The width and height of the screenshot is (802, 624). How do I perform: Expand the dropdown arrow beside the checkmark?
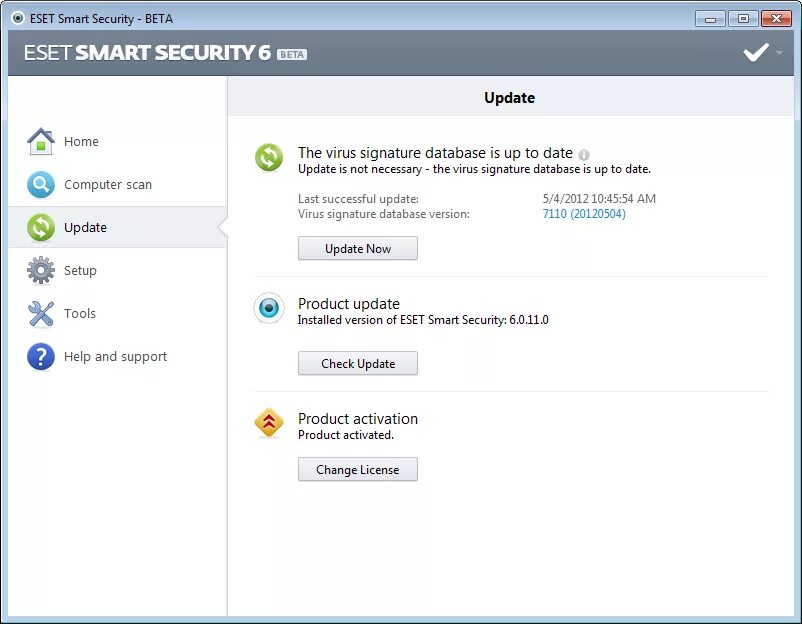[x=780, y=53]
